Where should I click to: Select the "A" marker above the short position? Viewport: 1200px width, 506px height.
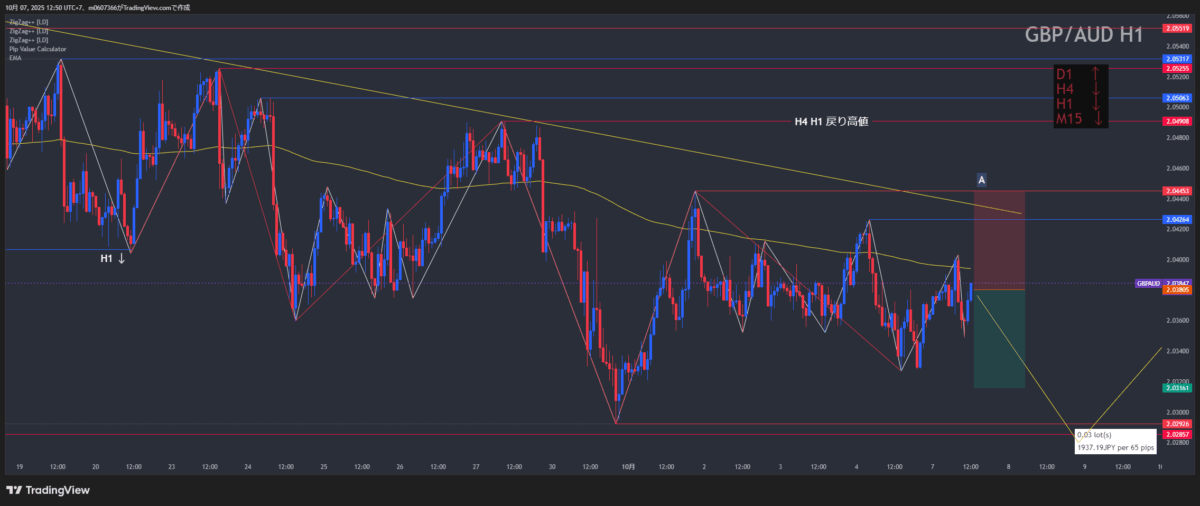coord(982,179)
